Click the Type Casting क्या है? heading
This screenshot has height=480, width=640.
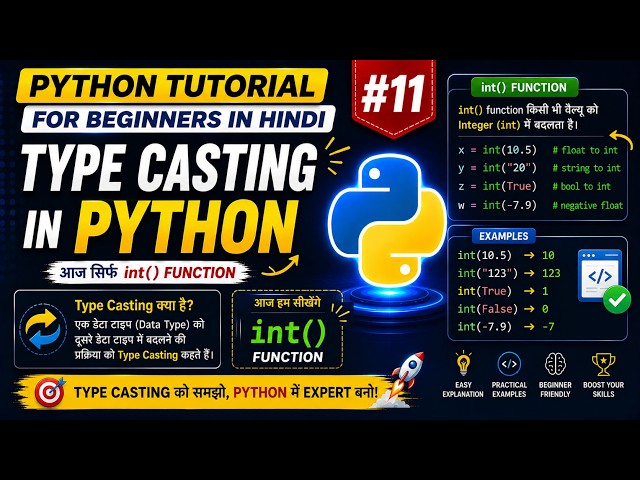[134, 305]
